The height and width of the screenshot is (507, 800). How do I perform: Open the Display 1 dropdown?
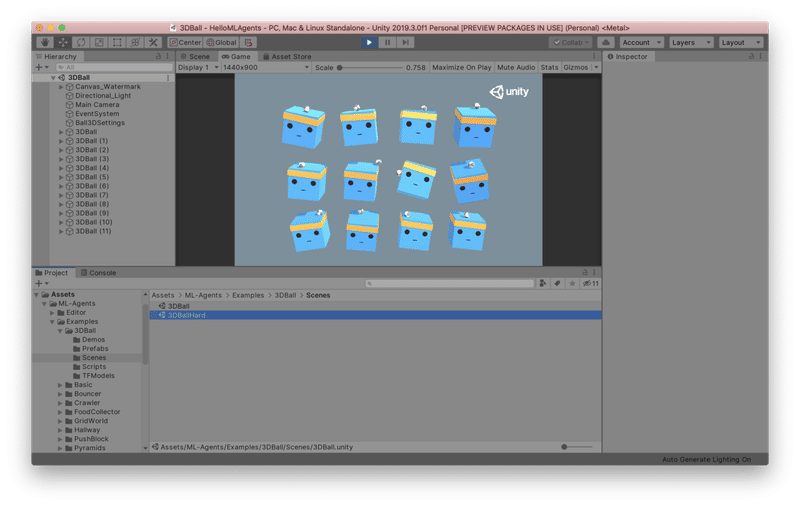(x=198, y=67)
